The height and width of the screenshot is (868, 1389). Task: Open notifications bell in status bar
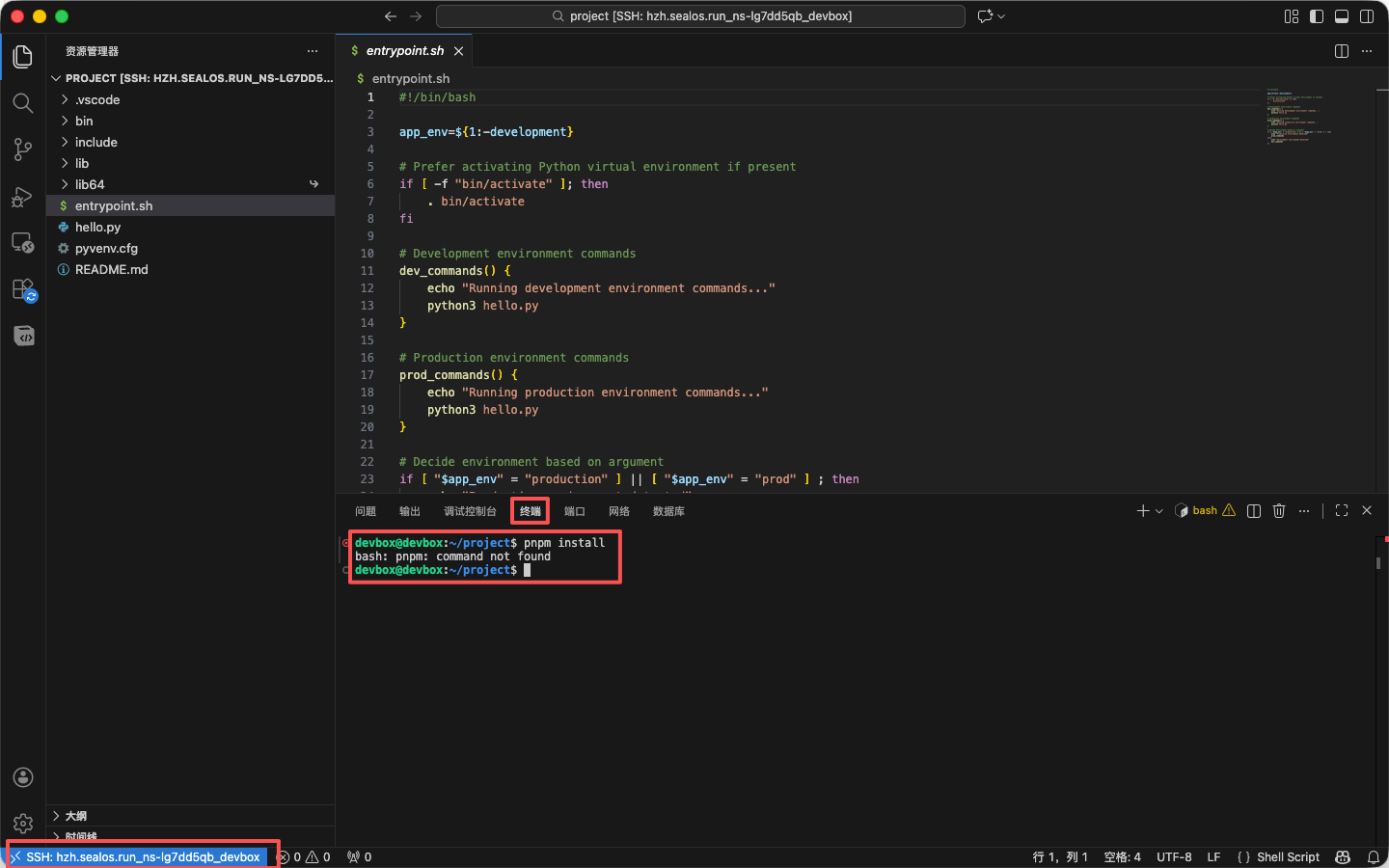[1374, 857]
